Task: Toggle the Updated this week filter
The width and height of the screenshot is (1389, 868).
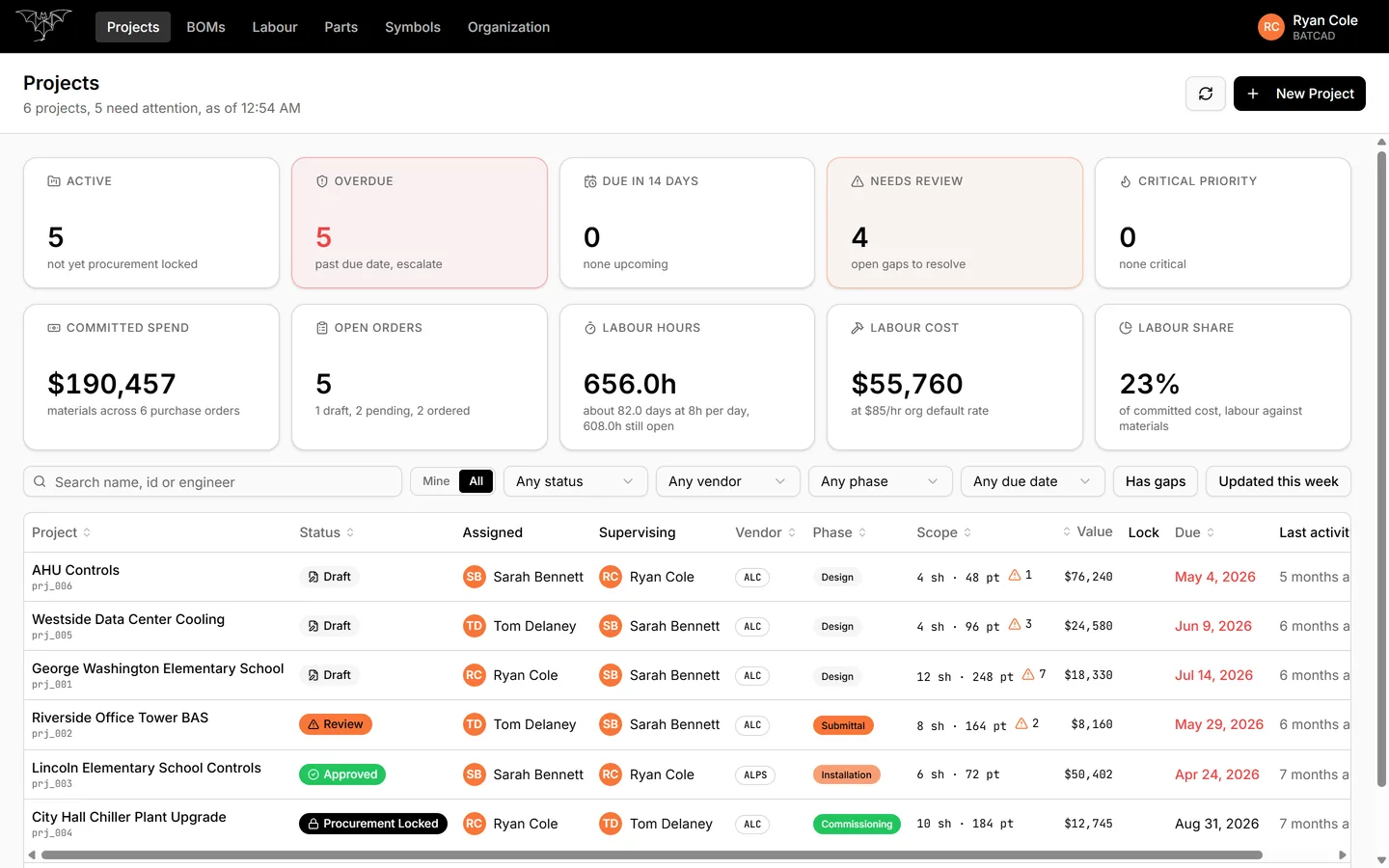Action: click(1278, 481)
